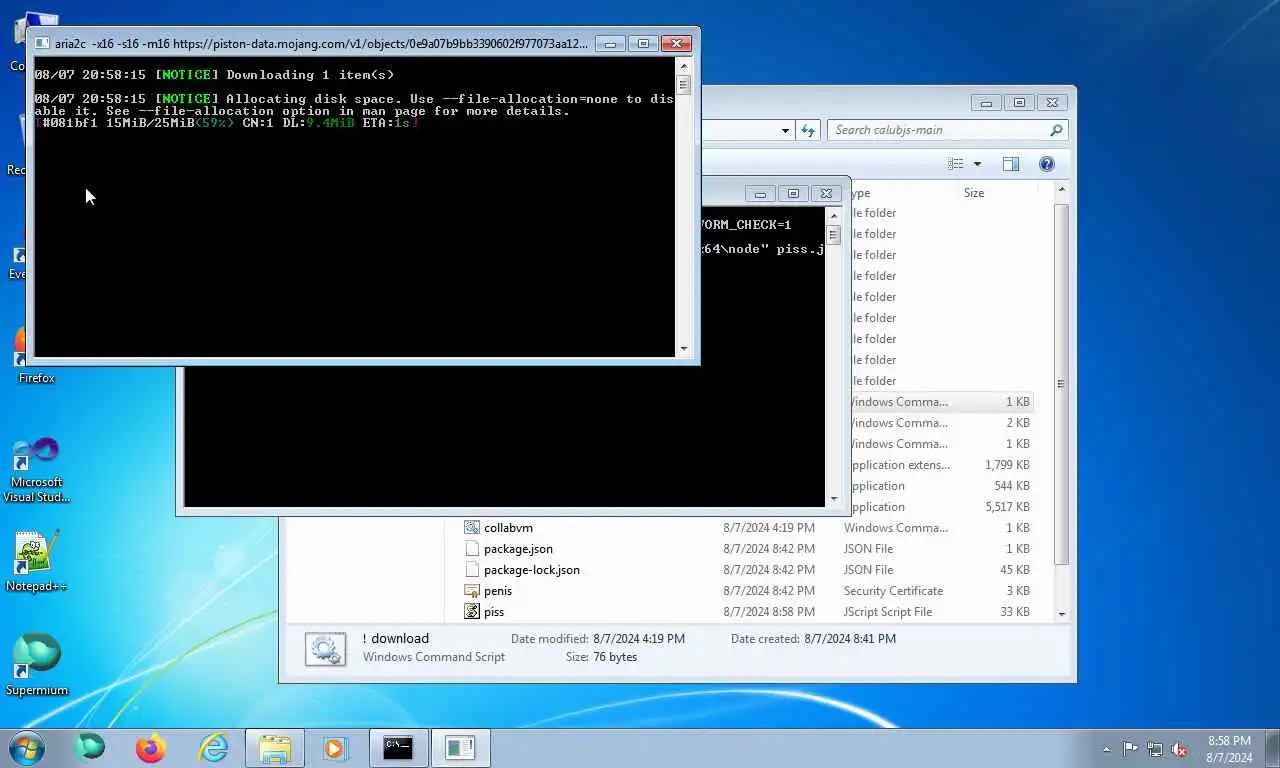Open Explorer help via the question mark
The image size is (1280, 768).
1046,164
